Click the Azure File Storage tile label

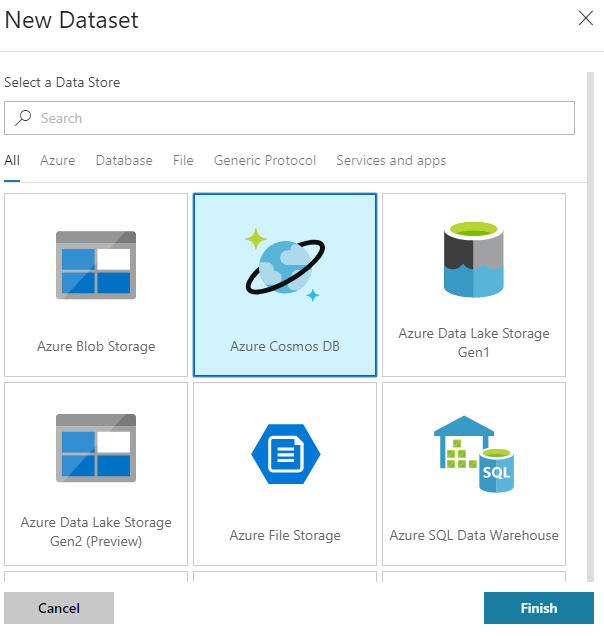point(285,535)
